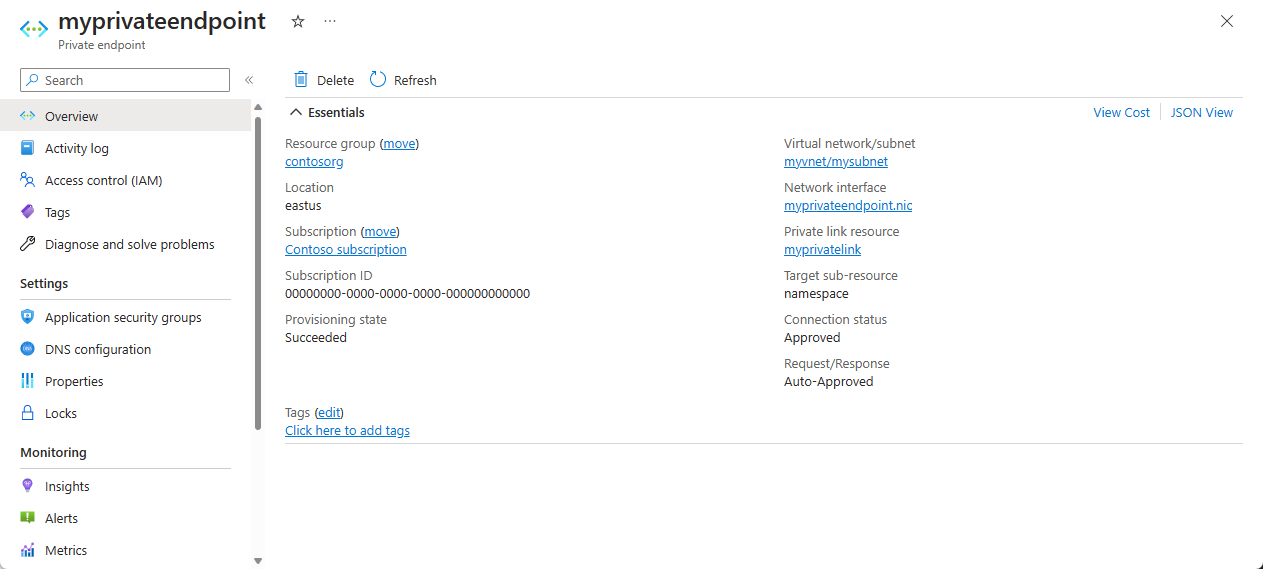Click the View Cost link
Image resolution: width=1263 pixels, height=569 pixels.
[x=1121, y=112]
